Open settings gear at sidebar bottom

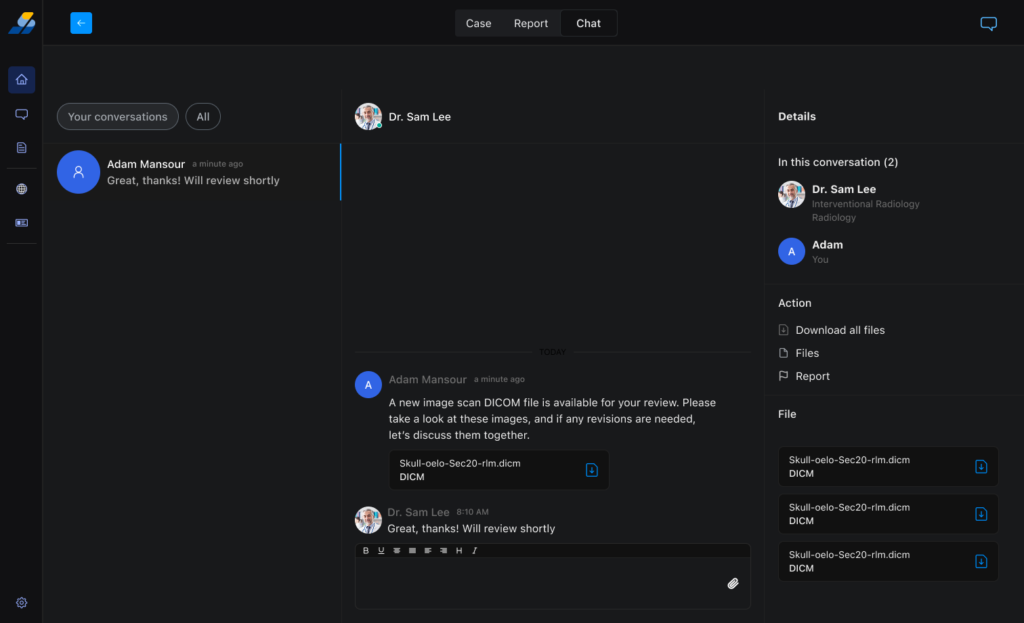click(22, 603)
